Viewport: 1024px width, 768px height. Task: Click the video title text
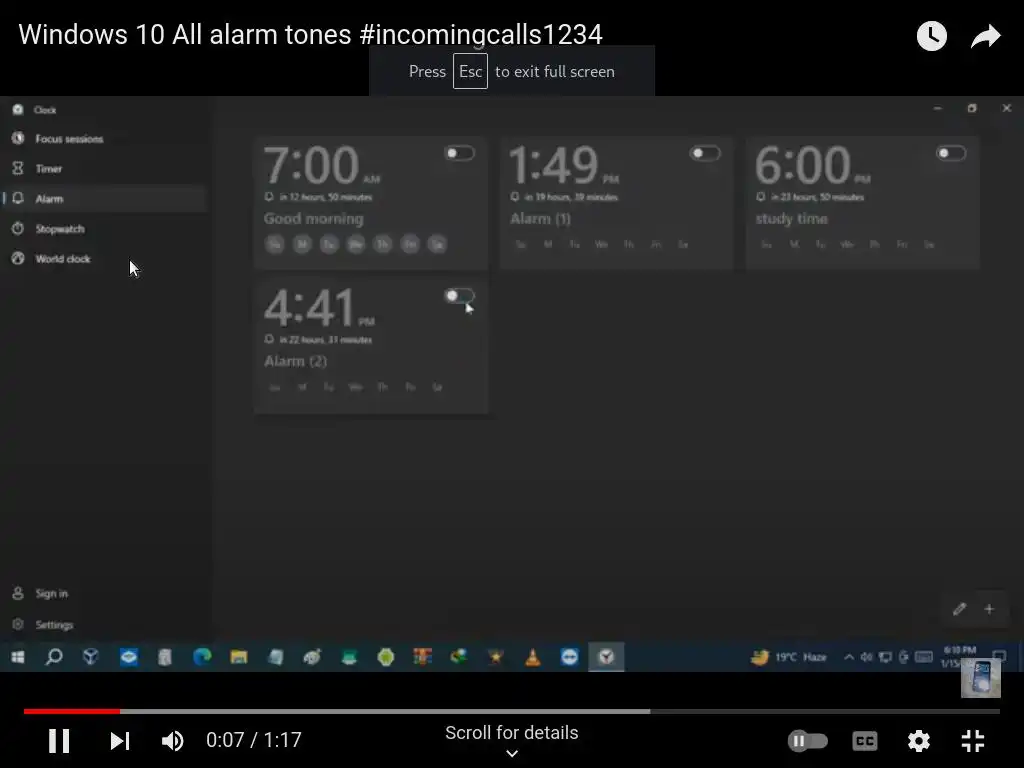[310, 35]
